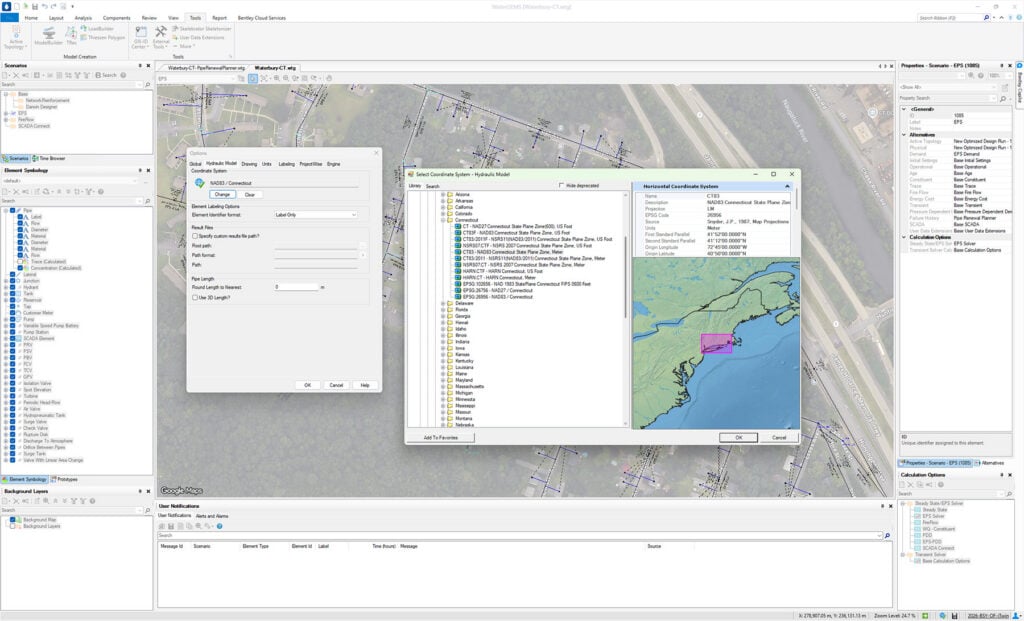Click the pan hand tool in drawing toolbar
The width and height of the screenshot is (1024, 621).
tap(328, 78)
